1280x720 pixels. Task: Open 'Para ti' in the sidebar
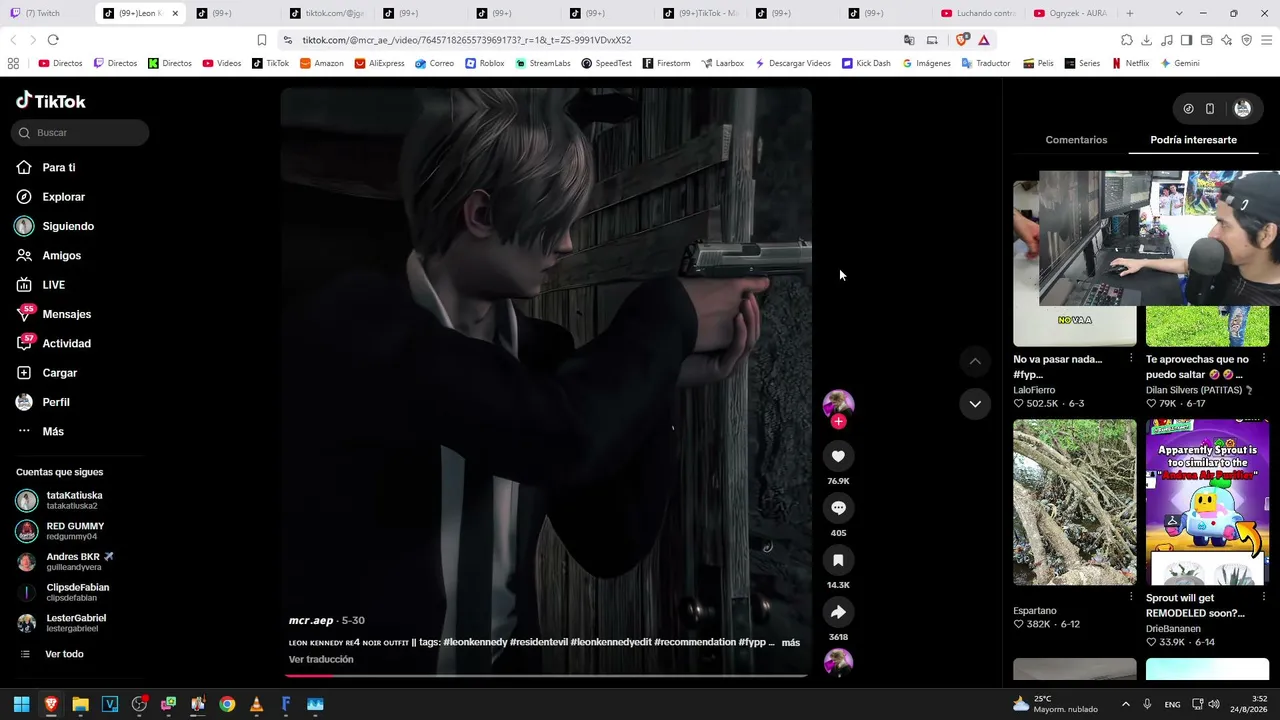tap(59, 168)
